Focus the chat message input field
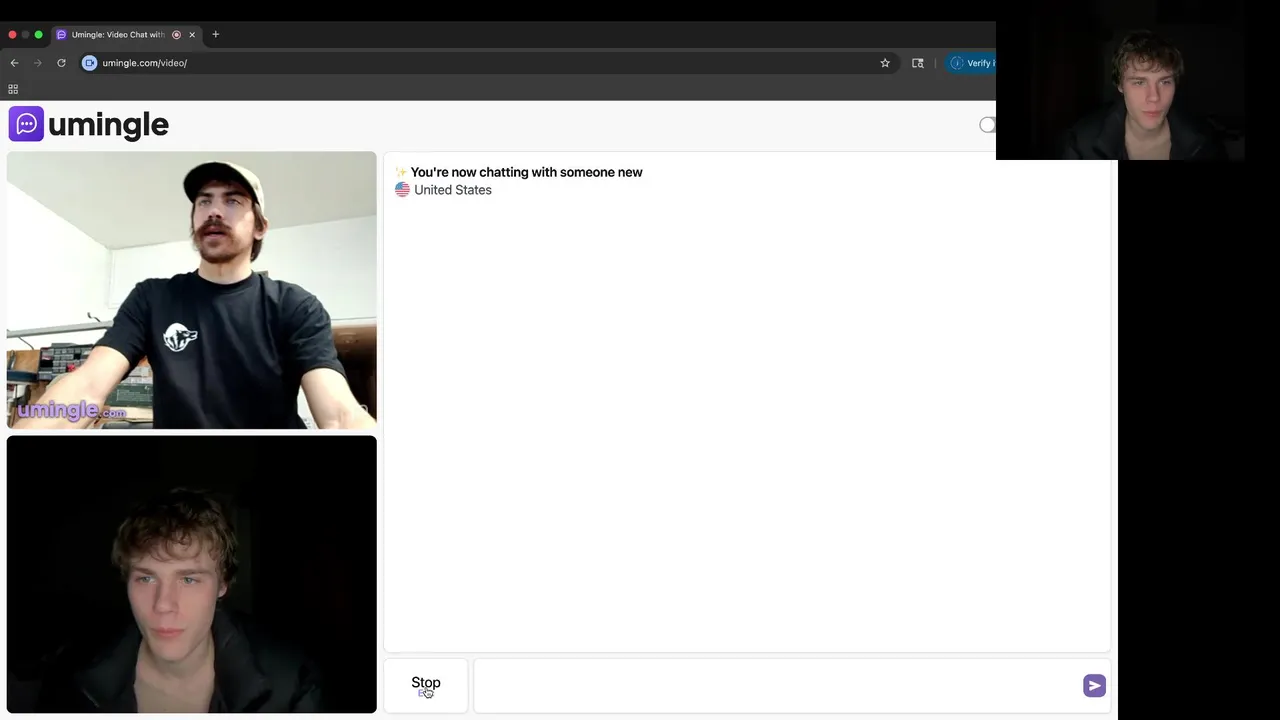 tap(777, 685)
